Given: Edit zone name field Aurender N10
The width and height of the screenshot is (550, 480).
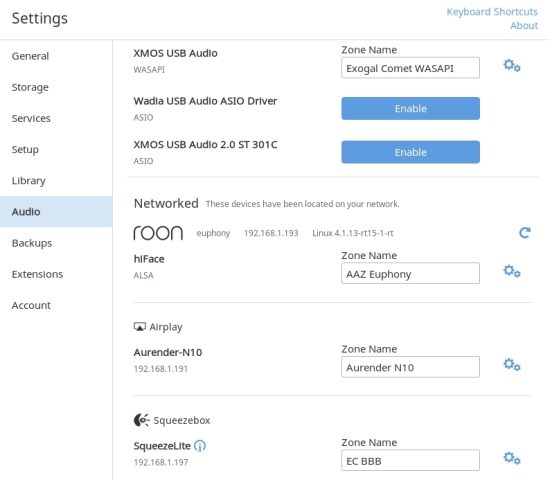Looking at the screenshot, I should point(410,367).
